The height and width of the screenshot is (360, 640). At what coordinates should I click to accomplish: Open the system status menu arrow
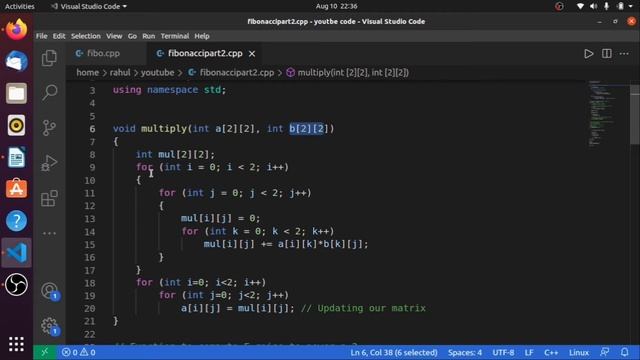631,6
